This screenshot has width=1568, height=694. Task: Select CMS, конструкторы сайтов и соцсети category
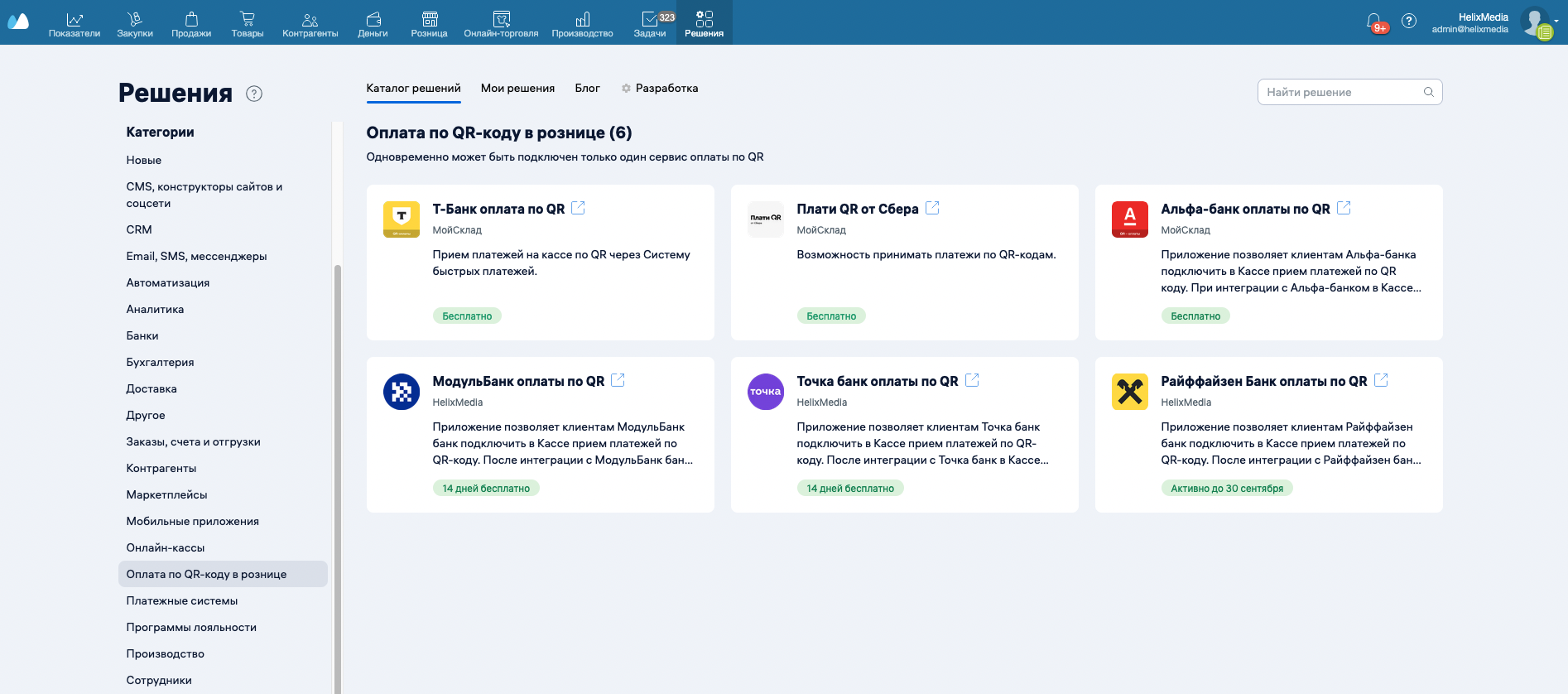(204, 195)
